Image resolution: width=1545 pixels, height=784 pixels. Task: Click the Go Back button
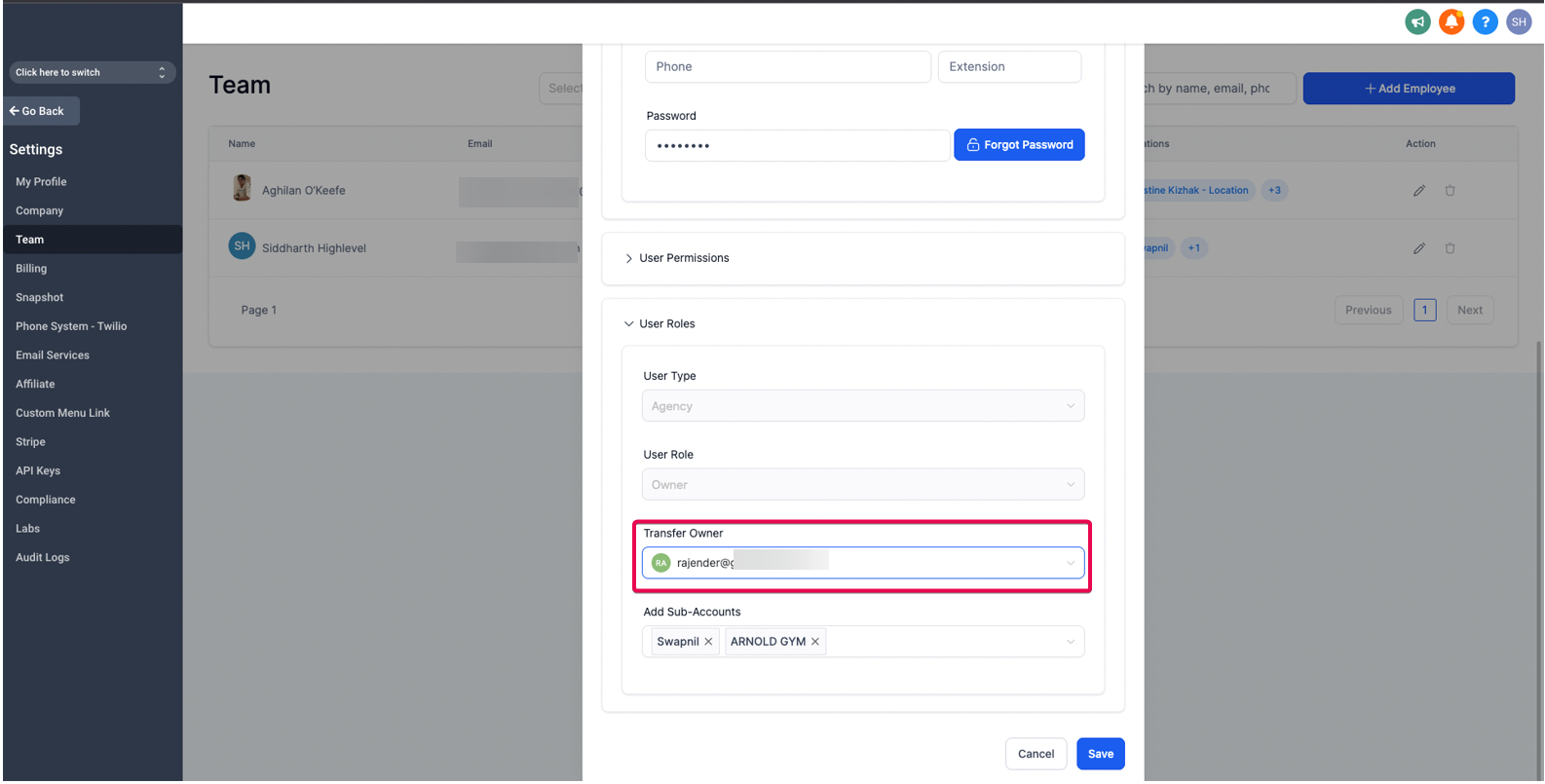[37, 111]
